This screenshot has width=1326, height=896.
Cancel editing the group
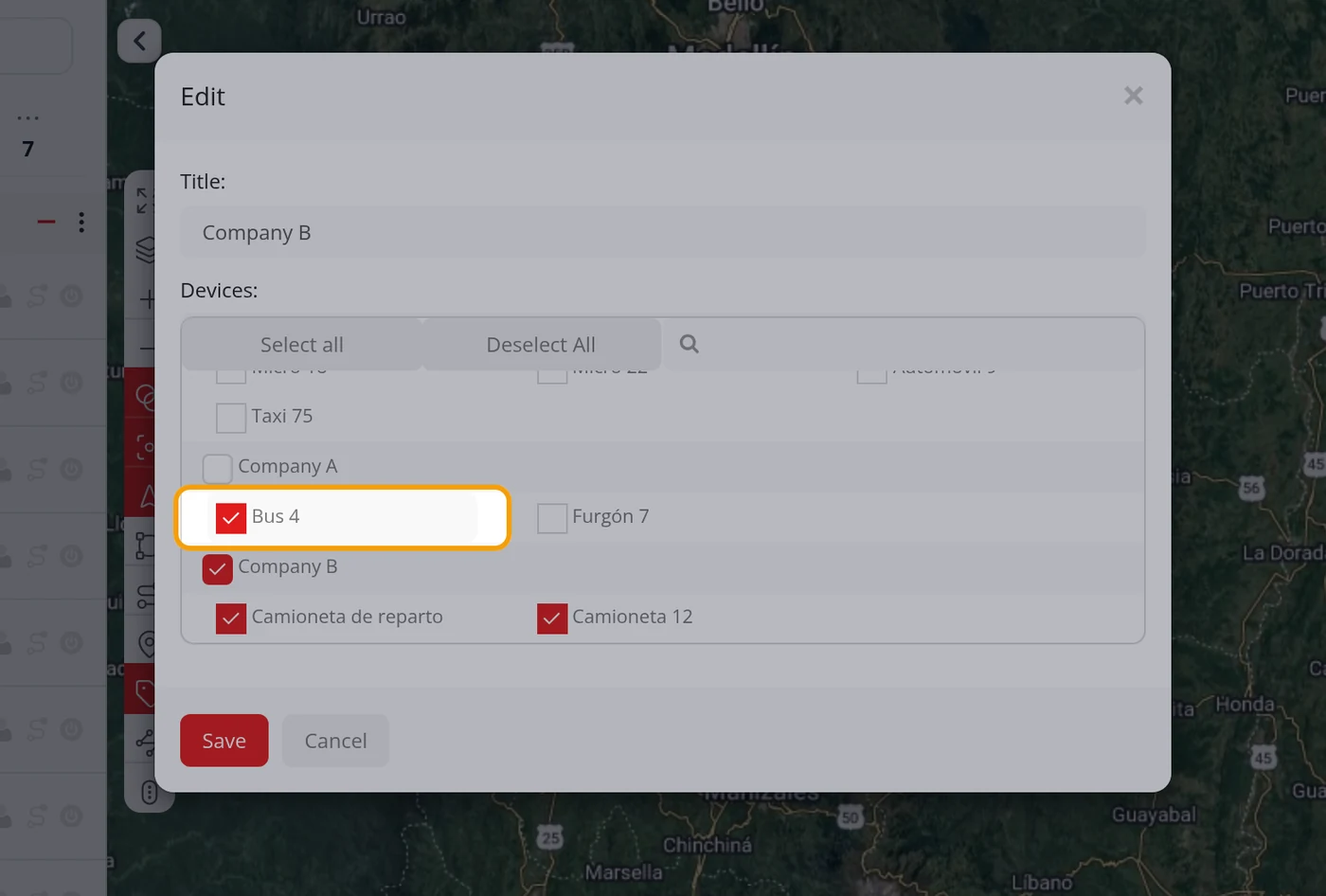335,741
